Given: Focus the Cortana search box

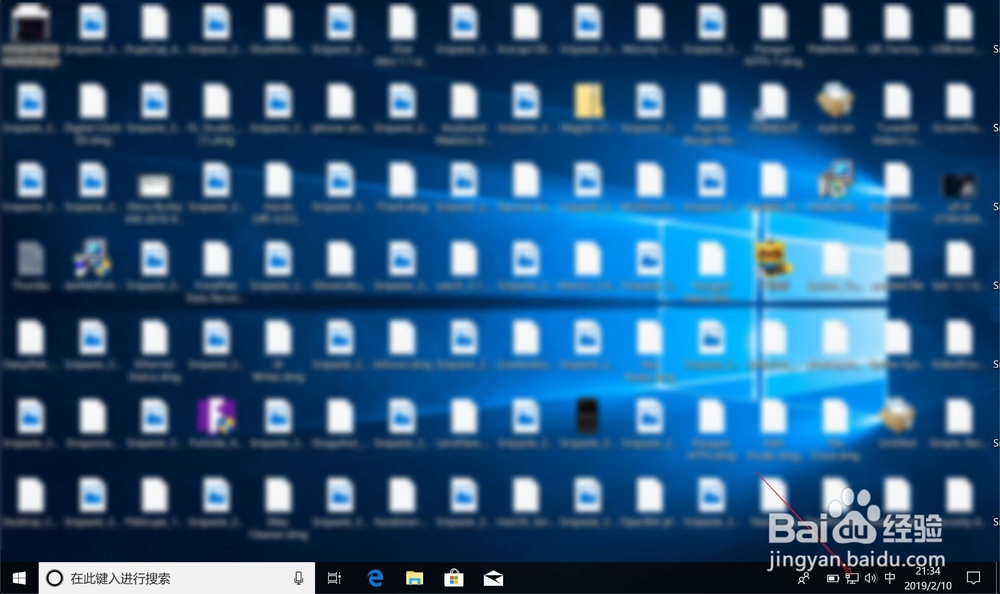Looking at the screenshot, I should click(177, 578).
